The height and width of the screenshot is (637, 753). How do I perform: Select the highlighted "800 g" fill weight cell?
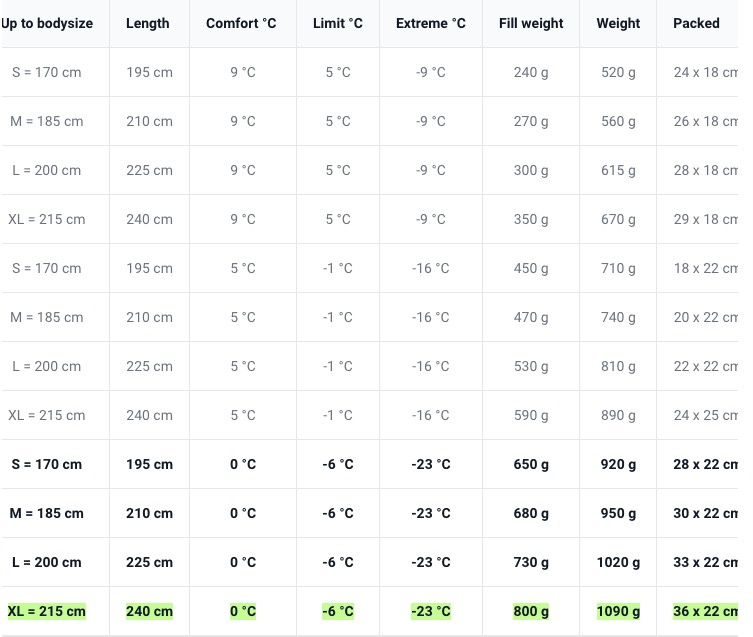[531, 611]
